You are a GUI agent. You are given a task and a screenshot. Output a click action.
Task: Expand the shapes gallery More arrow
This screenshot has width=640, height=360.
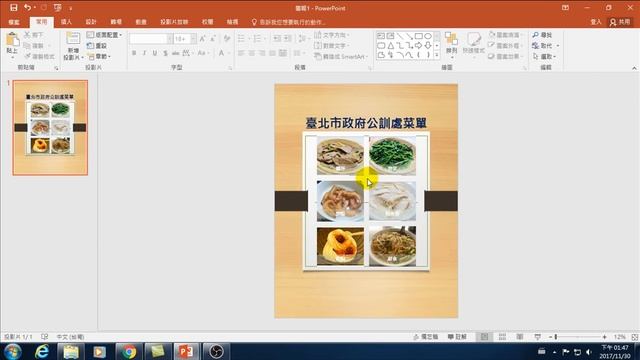pyautogui.click(x=437, y=55)
